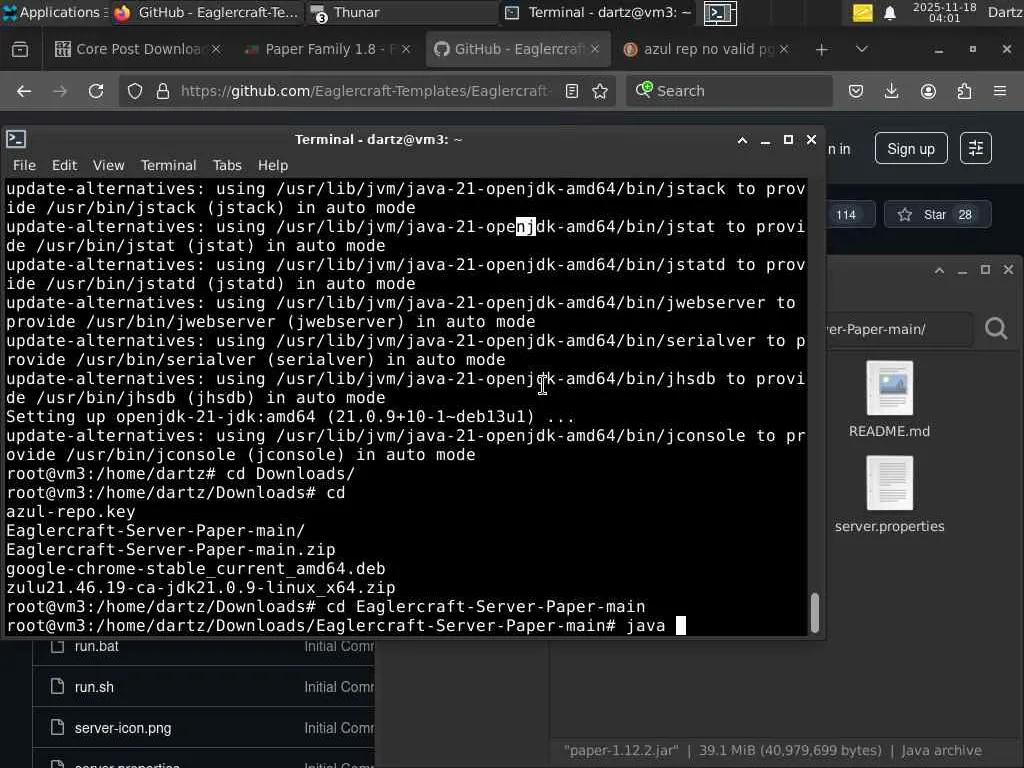Select the Terminal dartz@vm3 taskbar entry
1024x768 pixels.
599,12
